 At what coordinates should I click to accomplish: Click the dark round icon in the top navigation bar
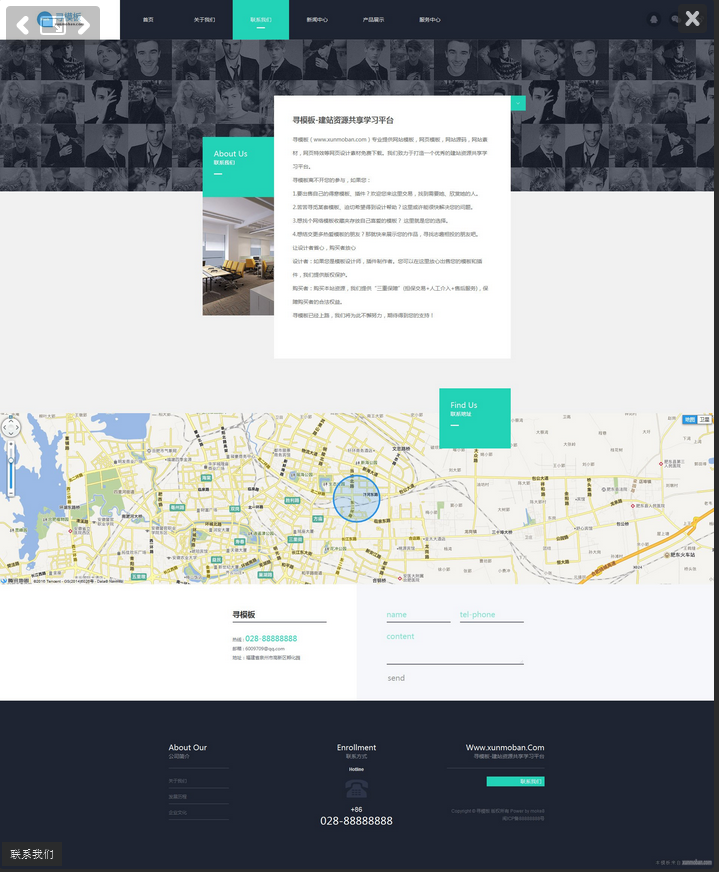(x=654, y=19)
